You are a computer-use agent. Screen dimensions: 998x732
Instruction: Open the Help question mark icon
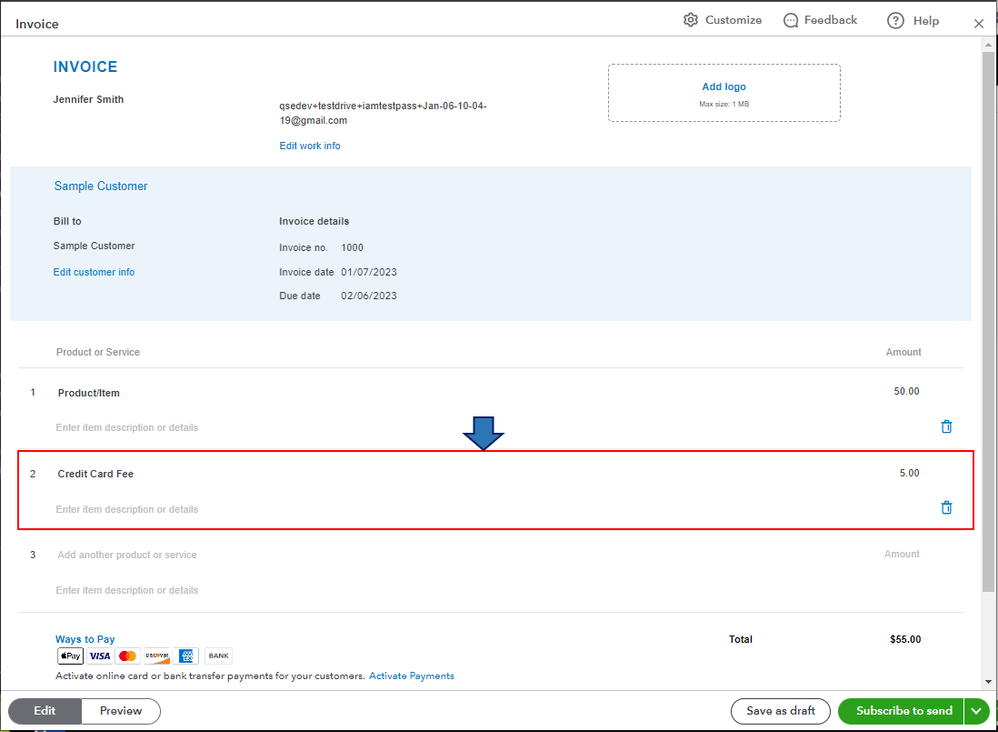[x=896, y=20]
